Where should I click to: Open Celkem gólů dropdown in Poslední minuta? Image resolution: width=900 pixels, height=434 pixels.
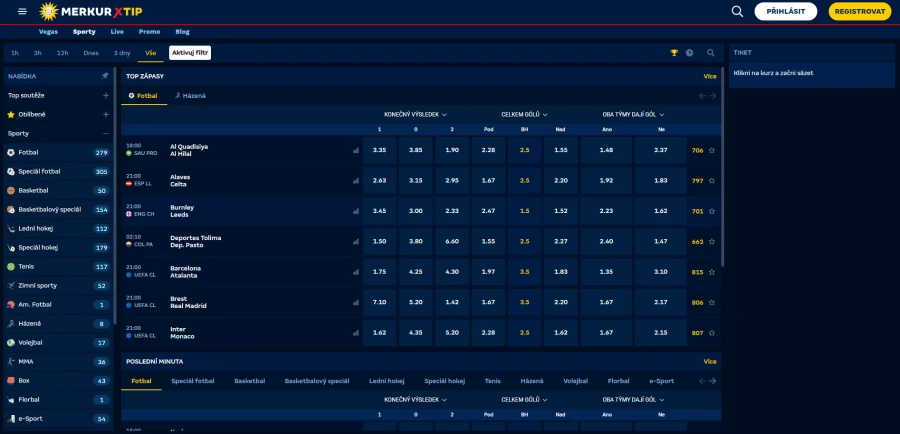pyautogui.click(x=524, y=400)
